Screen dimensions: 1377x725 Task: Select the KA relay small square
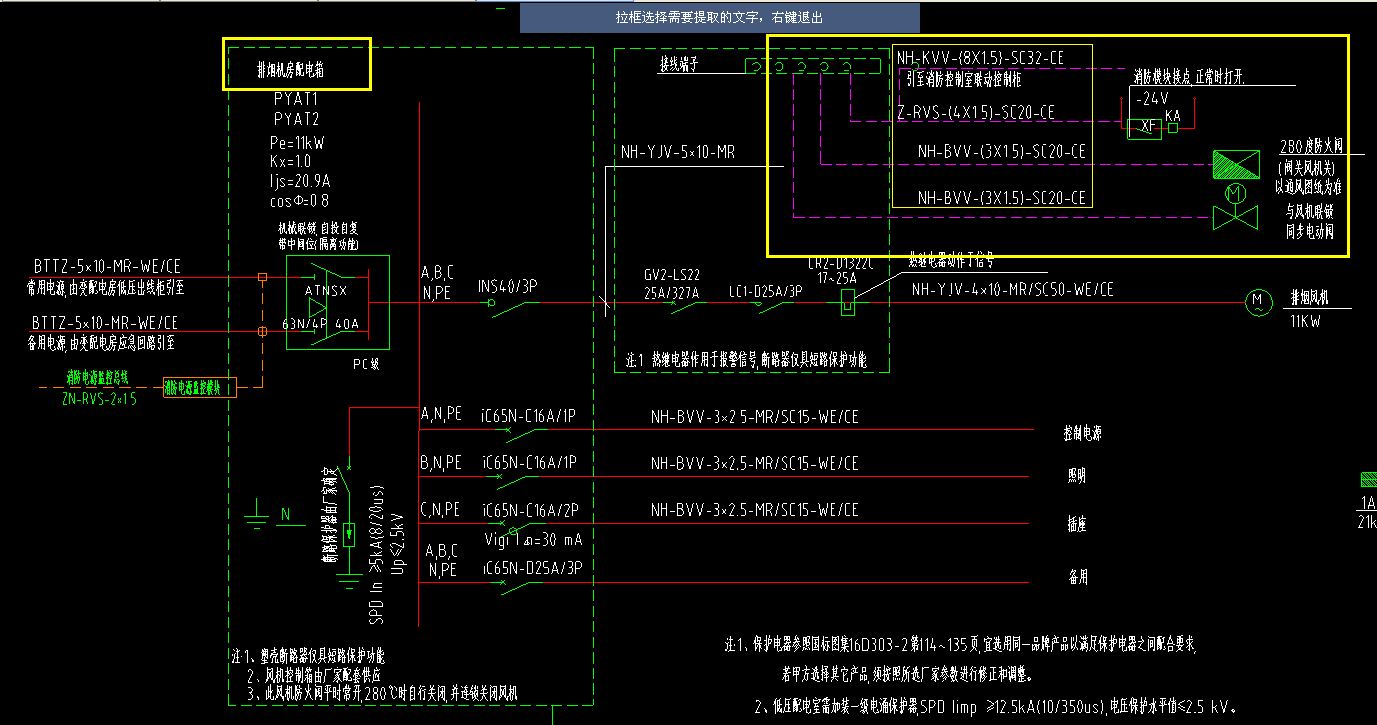pos(1172,128)
